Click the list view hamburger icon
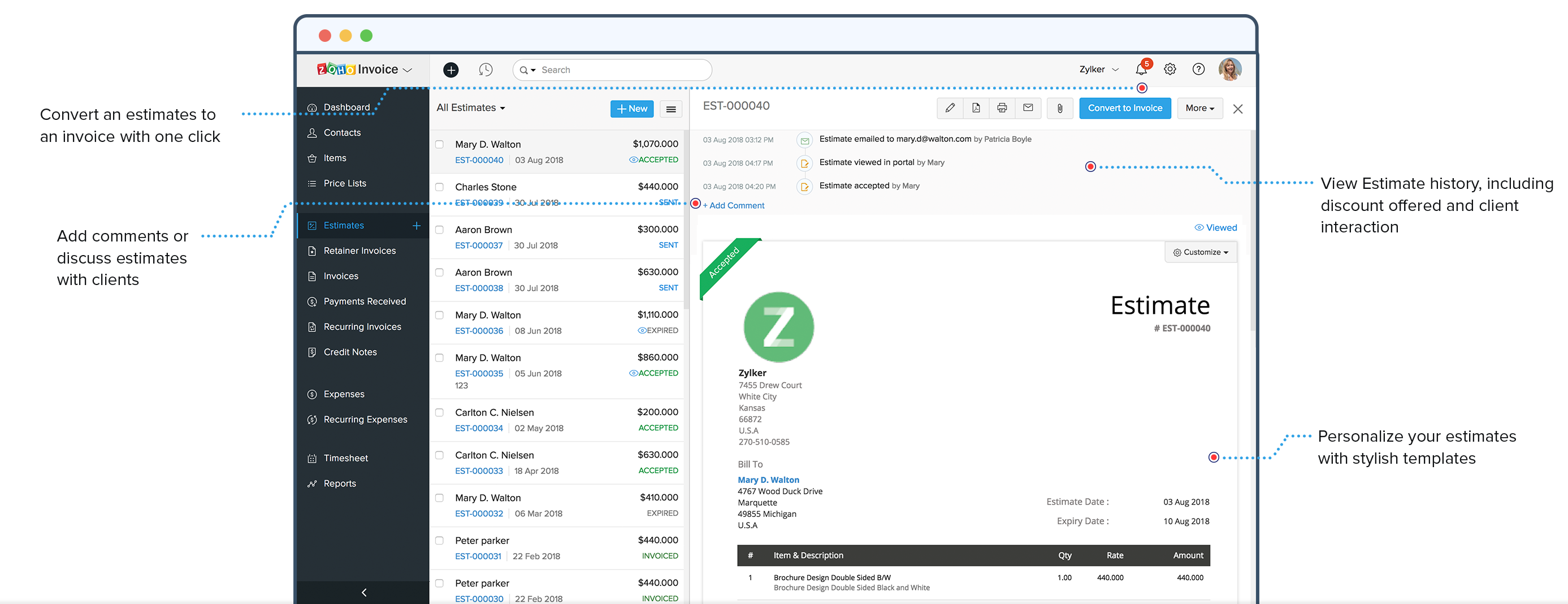The height and width of the screenshot is (604, 1568). tap(671, 109)
